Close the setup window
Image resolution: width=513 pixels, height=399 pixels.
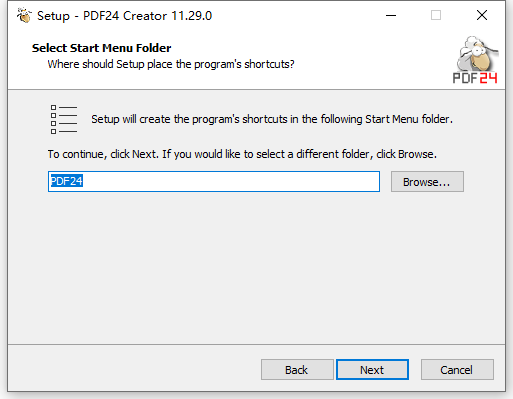coord(482,15)
